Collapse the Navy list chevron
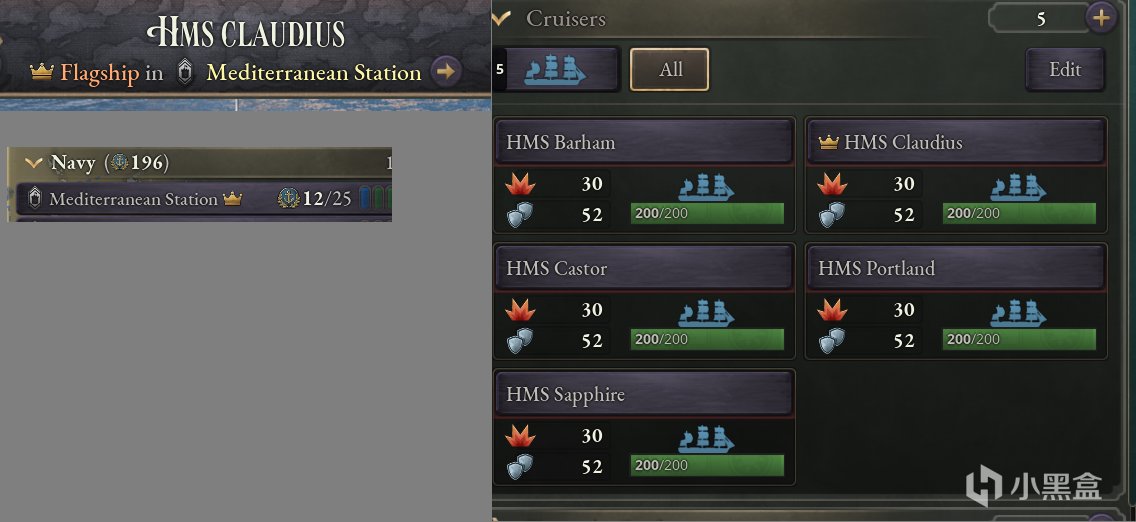This screenshot has width=1136, height=522. coord(34,163)
